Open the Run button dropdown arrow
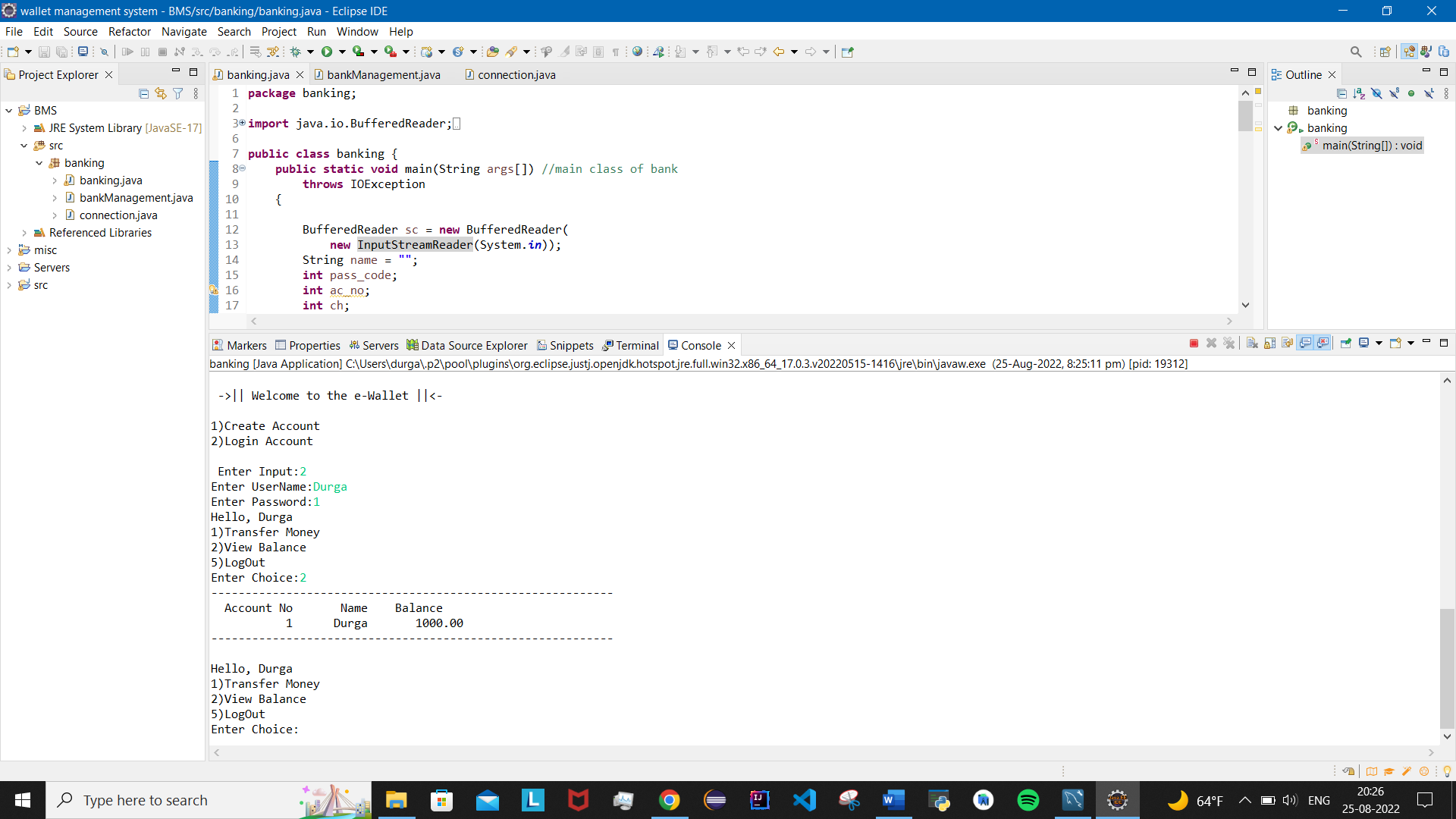This screenshot has width=1456, height=819. coord(342,52)
